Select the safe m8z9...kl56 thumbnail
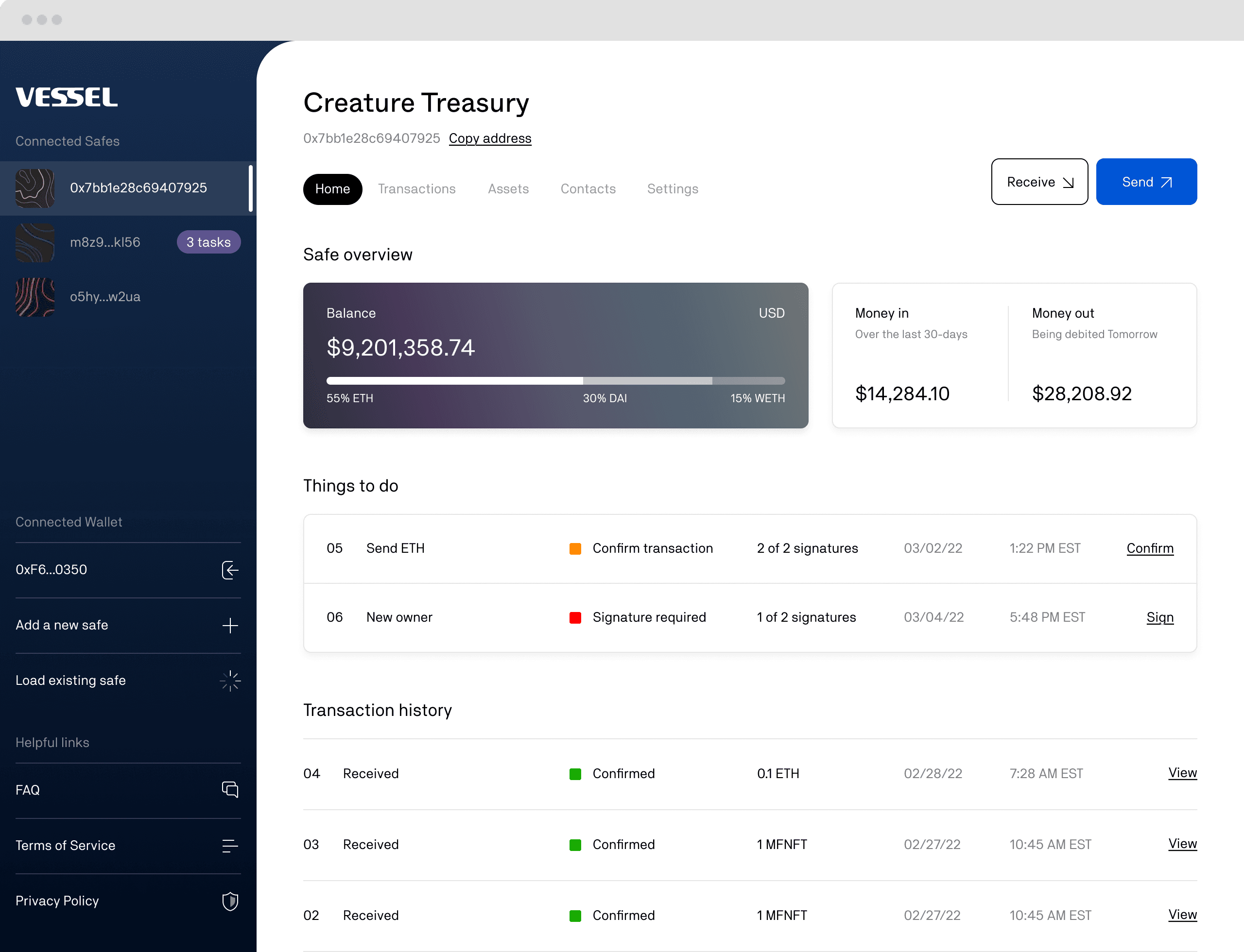Image resolution: width=1244 pixels, height=952 pixels. click(x=35, y=242)
